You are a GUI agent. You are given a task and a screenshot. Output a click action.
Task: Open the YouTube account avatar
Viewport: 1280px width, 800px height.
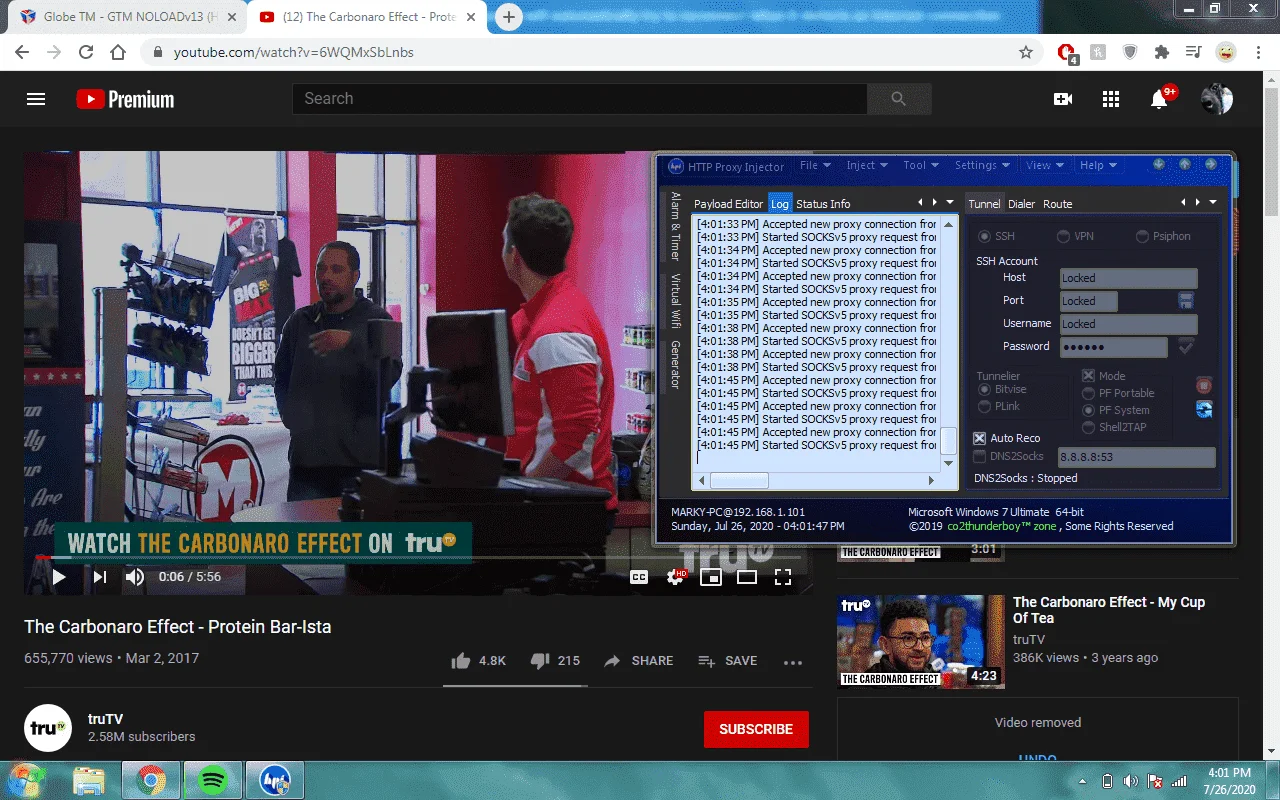[1217, 98]
